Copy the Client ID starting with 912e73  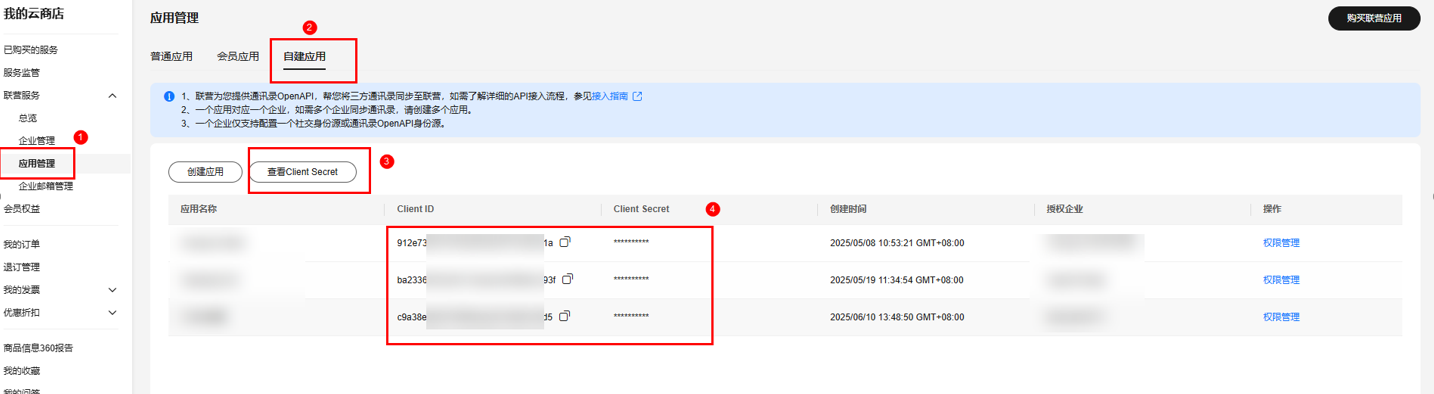[x=565, y=242]
